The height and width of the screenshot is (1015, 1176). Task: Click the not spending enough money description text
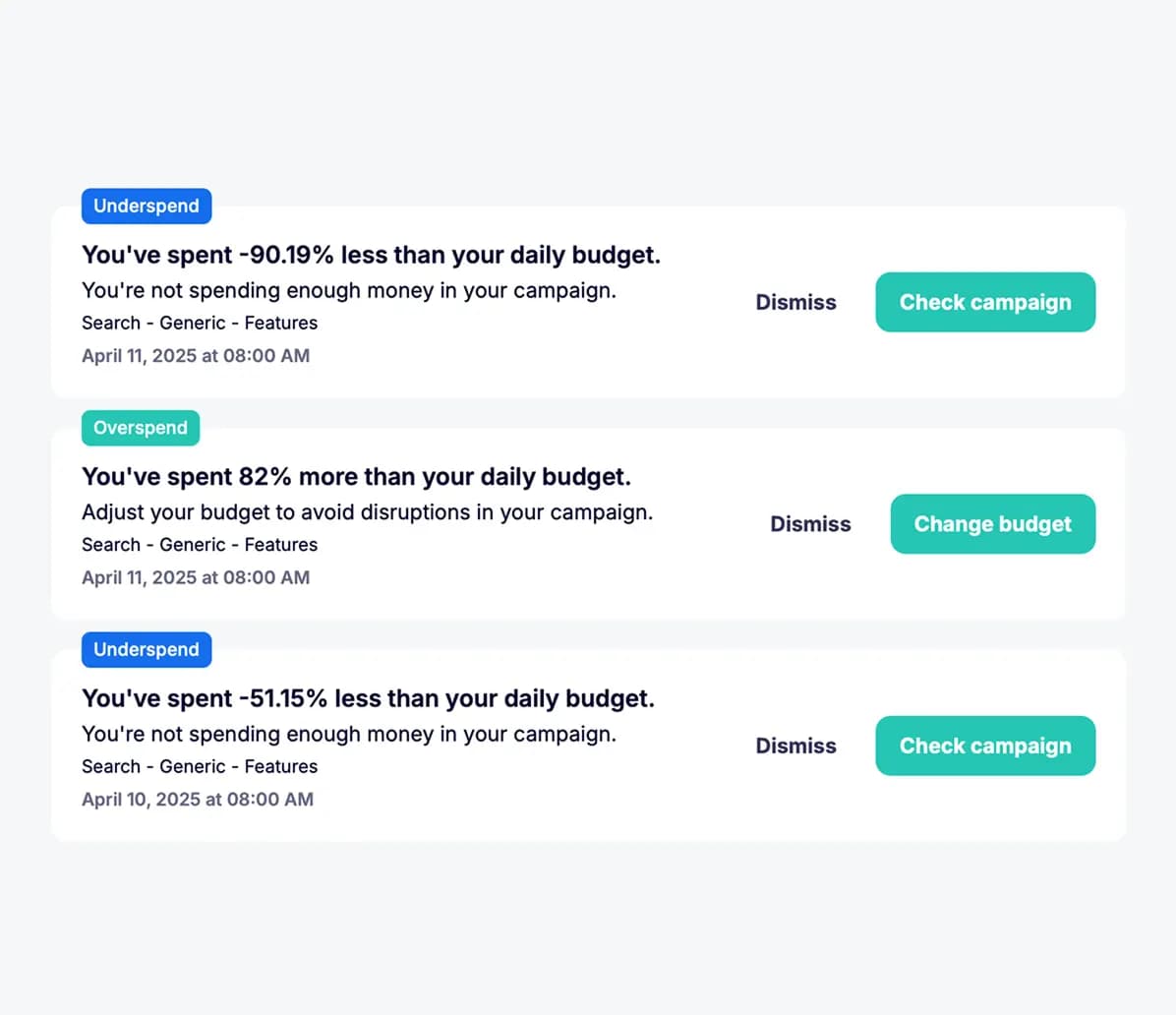(x=349, y=290)
